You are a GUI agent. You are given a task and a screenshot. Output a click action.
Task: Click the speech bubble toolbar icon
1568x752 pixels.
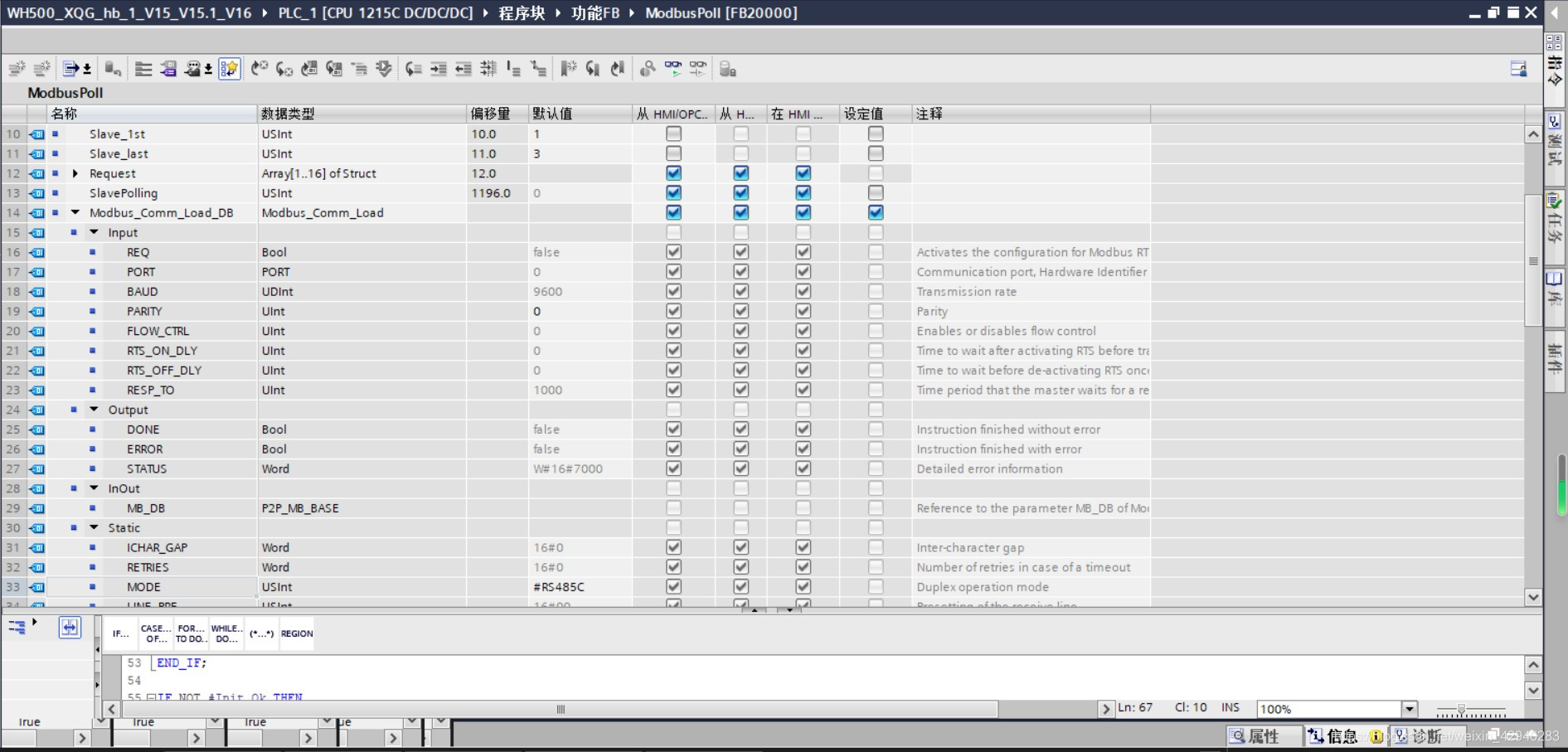pyautogui.click(x=194, y=69)
